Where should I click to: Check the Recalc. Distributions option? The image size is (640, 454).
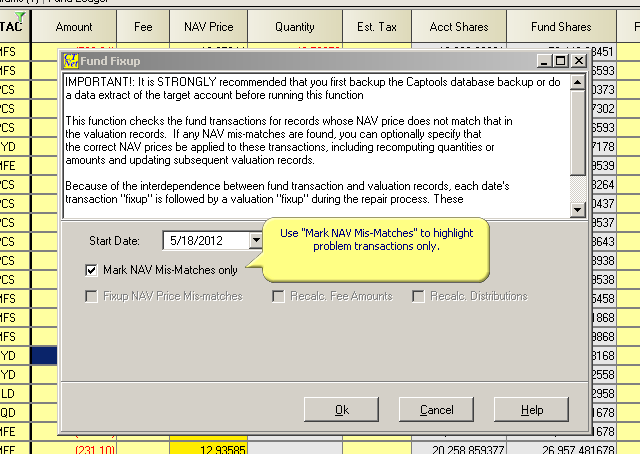pos(419,296)
